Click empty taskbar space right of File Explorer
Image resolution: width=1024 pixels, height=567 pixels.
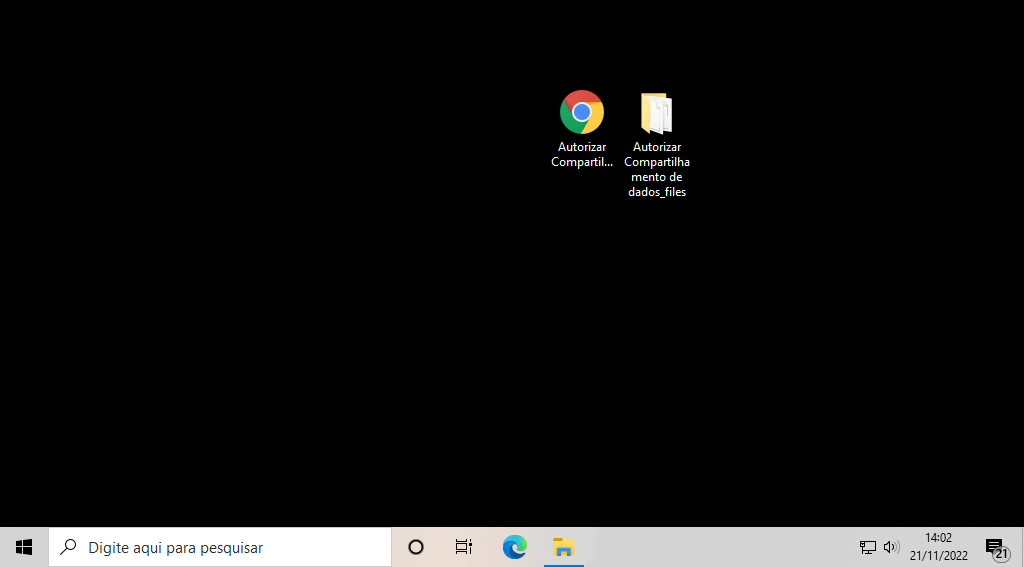coord(720,547)
